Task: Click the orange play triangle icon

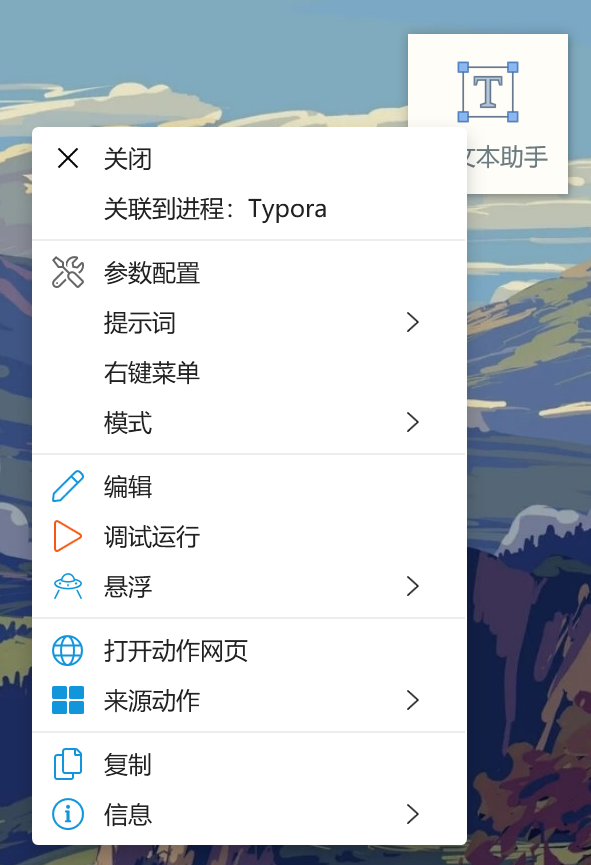Action: (67, 536)
